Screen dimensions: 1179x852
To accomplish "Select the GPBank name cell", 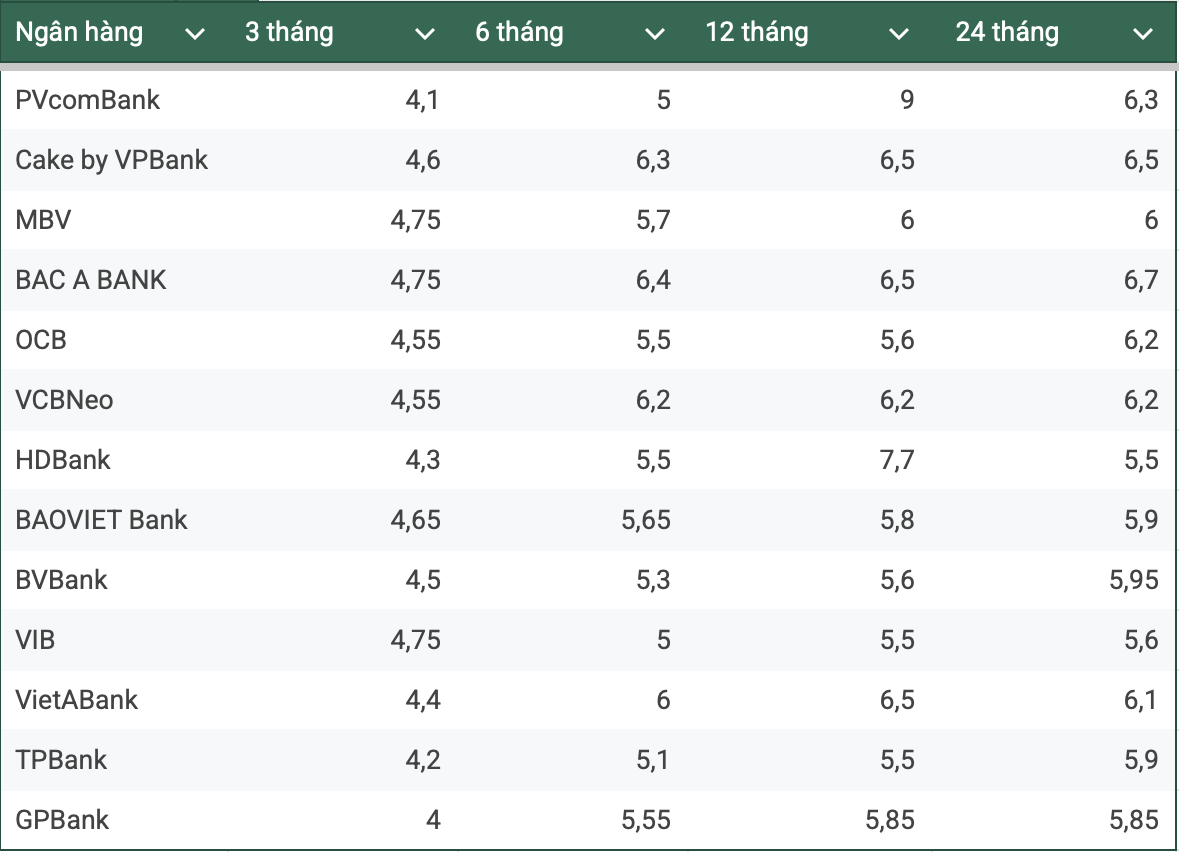I will click(63, 820).
